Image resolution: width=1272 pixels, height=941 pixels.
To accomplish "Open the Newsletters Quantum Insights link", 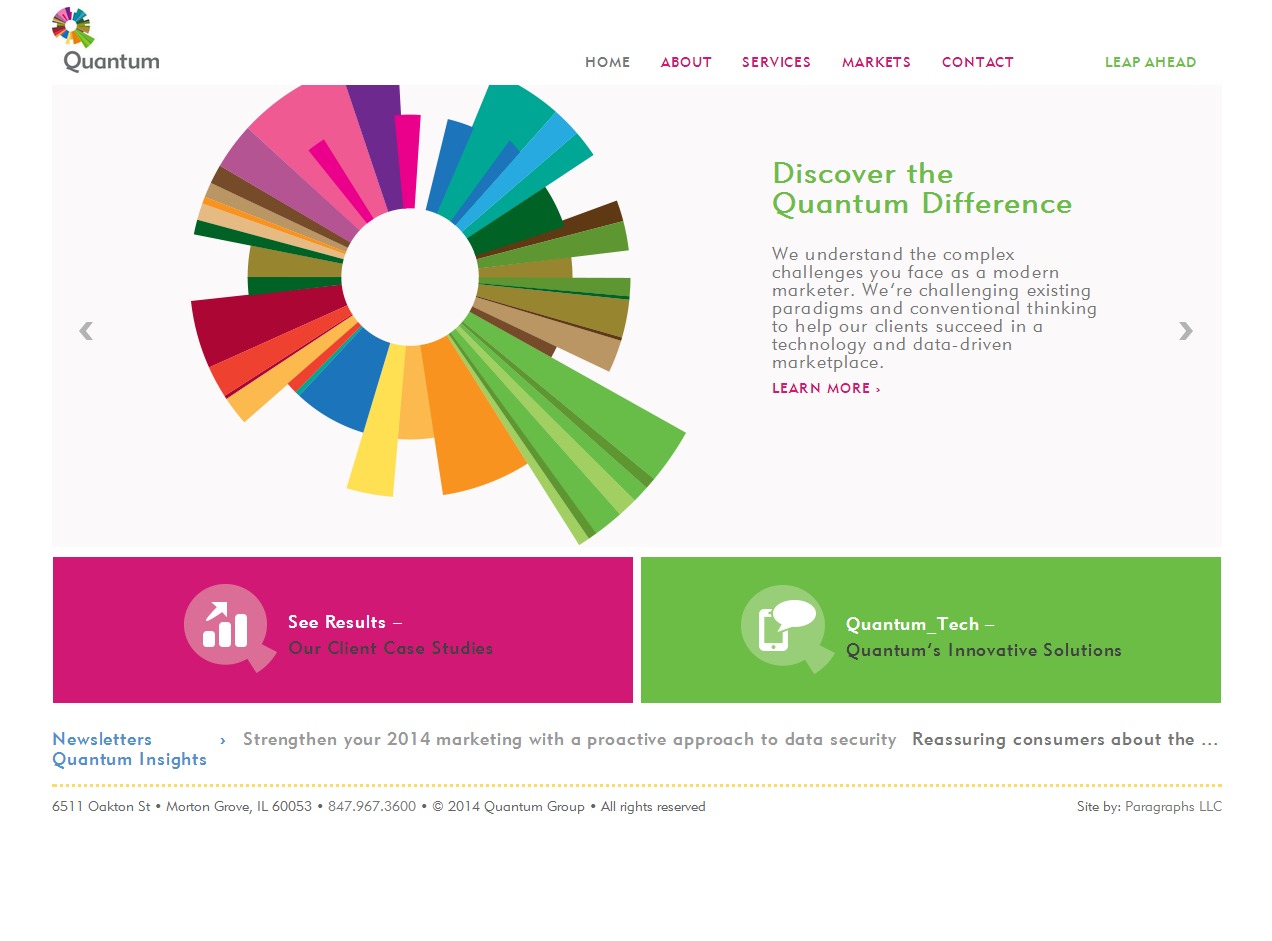I will click(129, 749).
